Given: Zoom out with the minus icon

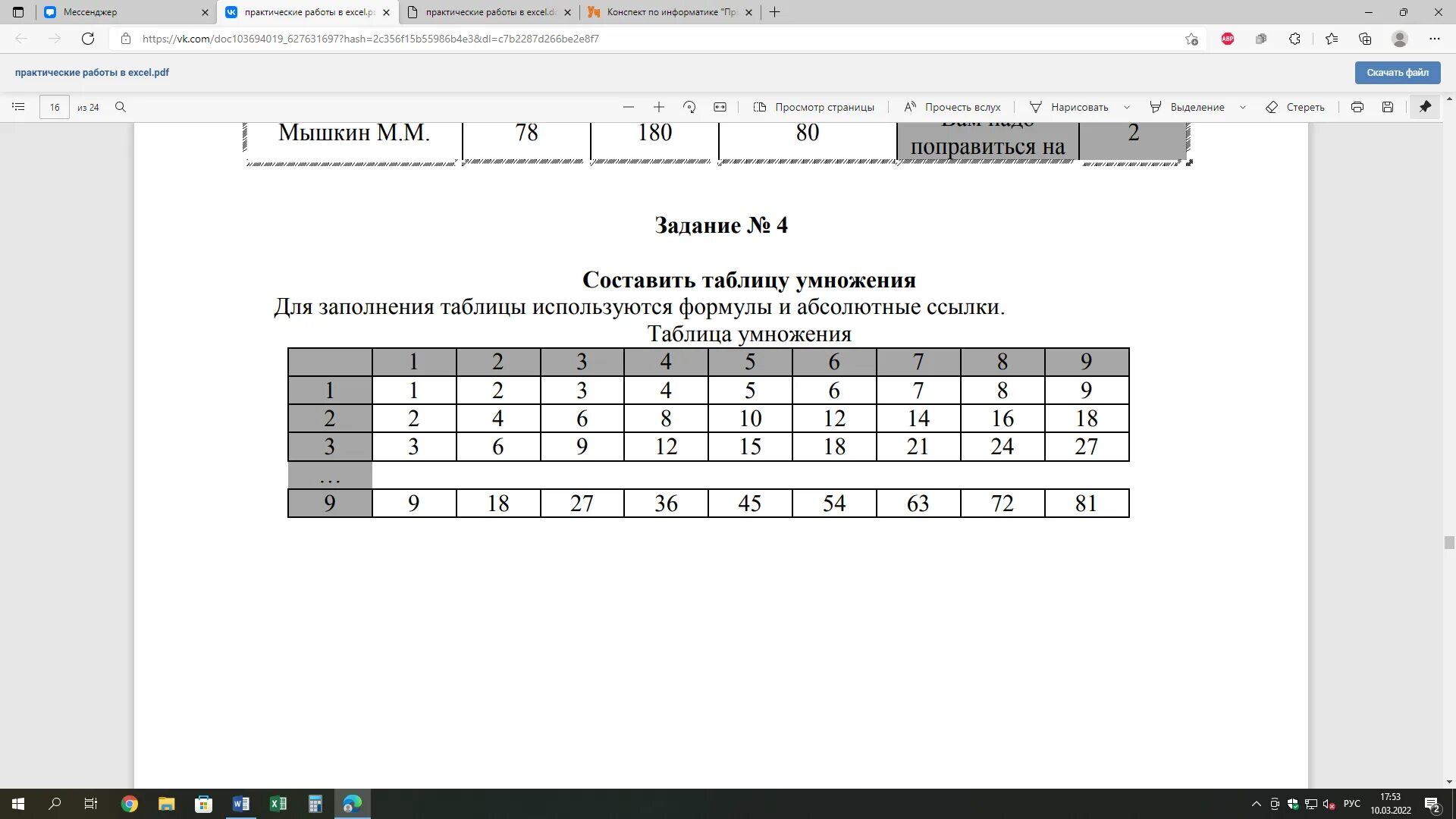Looking at the screenshot, I should (x=628, y=107).
